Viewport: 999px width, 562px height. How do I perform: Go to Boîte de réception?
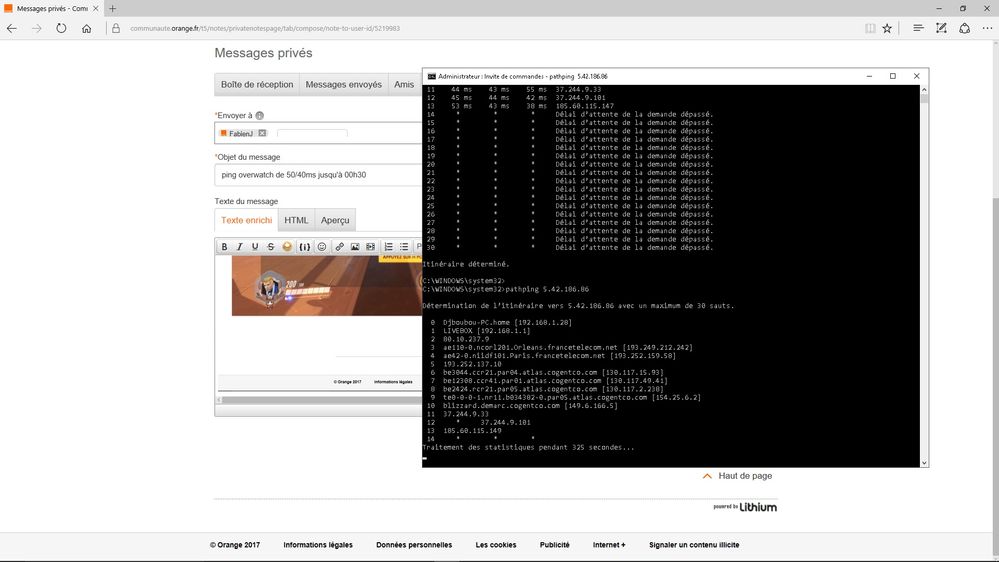pos(257,85)
